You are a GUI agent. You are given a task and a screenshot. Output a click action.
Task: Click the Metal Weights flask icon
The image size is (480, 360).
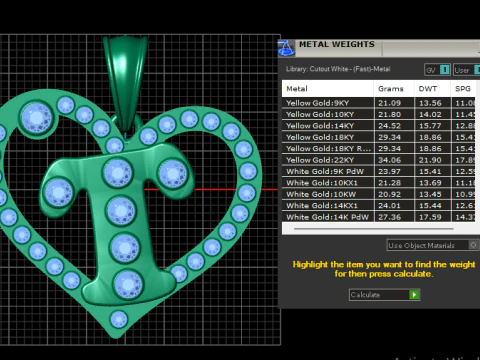click(286, 48)
